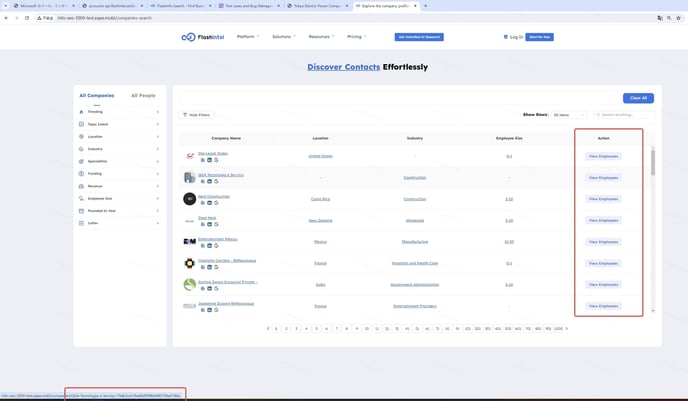Expand chevron beside Letter filter
The height and width of the screenshot is (401, 688).
[158, 223]
